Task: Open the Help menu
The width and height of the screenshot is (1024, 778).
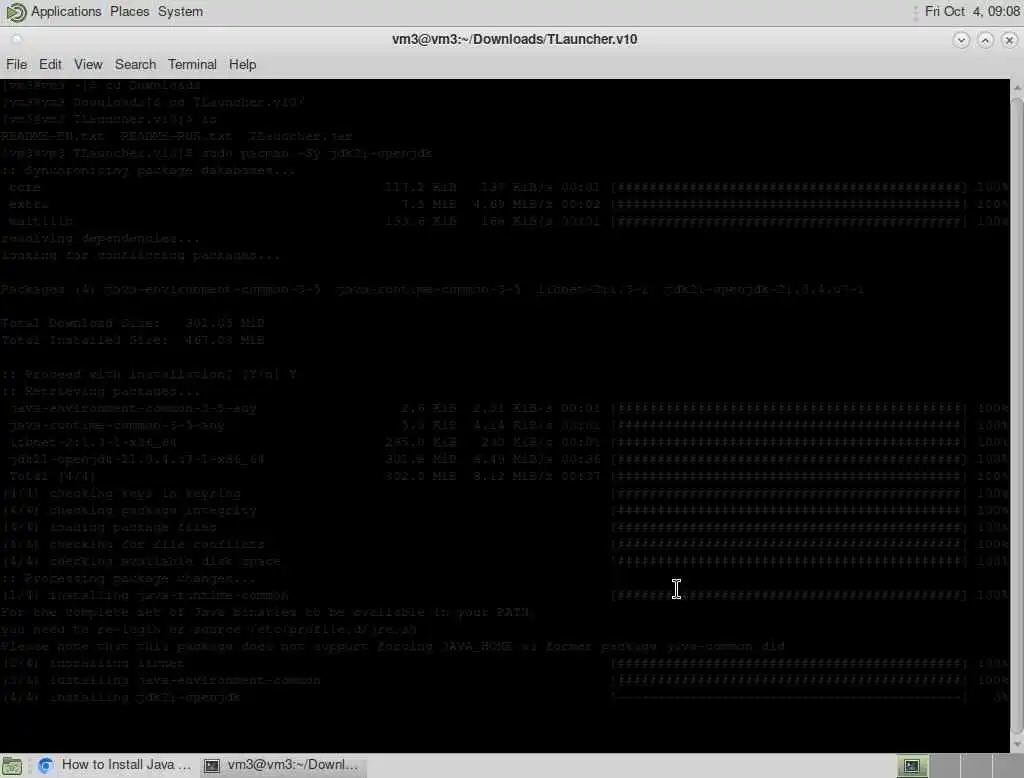Action: pyautogui.click(x=242, y=65)
